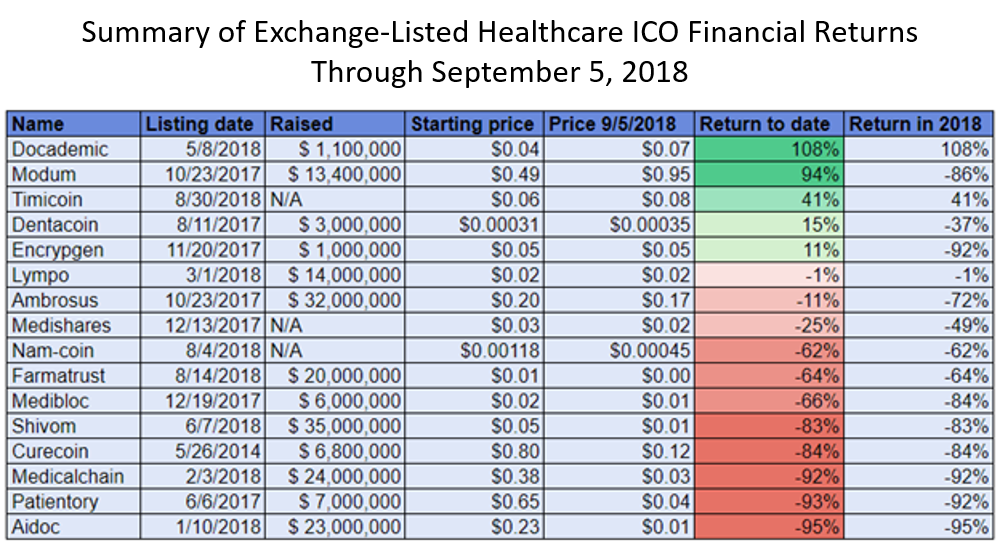Image resolution: width=1000 pixels, height=548 pixels.
Task: Click the Price 9/5/2018 header cell
Action: point(619,124)
